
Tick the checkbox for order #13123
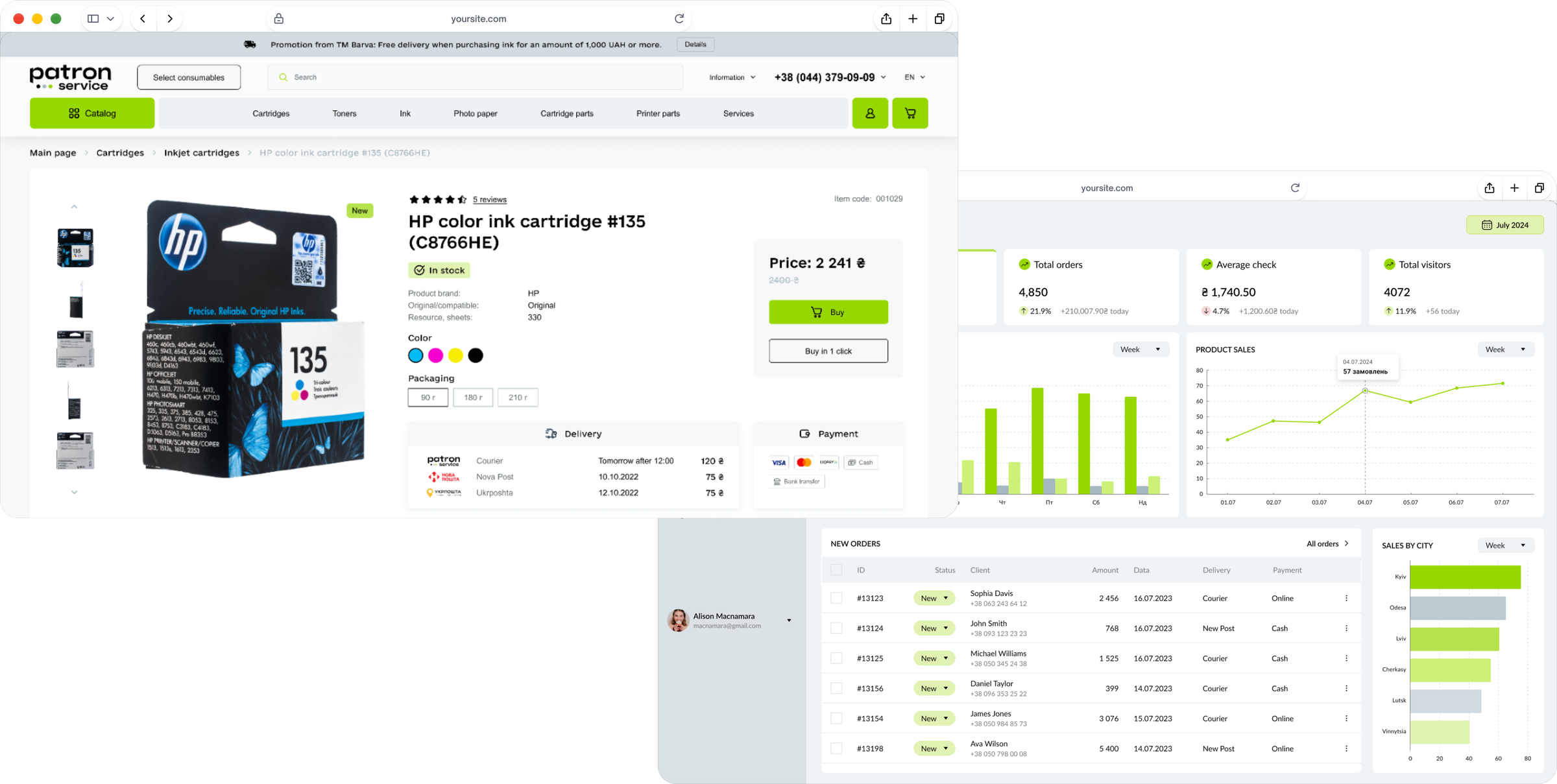pyautogui.click(x=836, y=598)
